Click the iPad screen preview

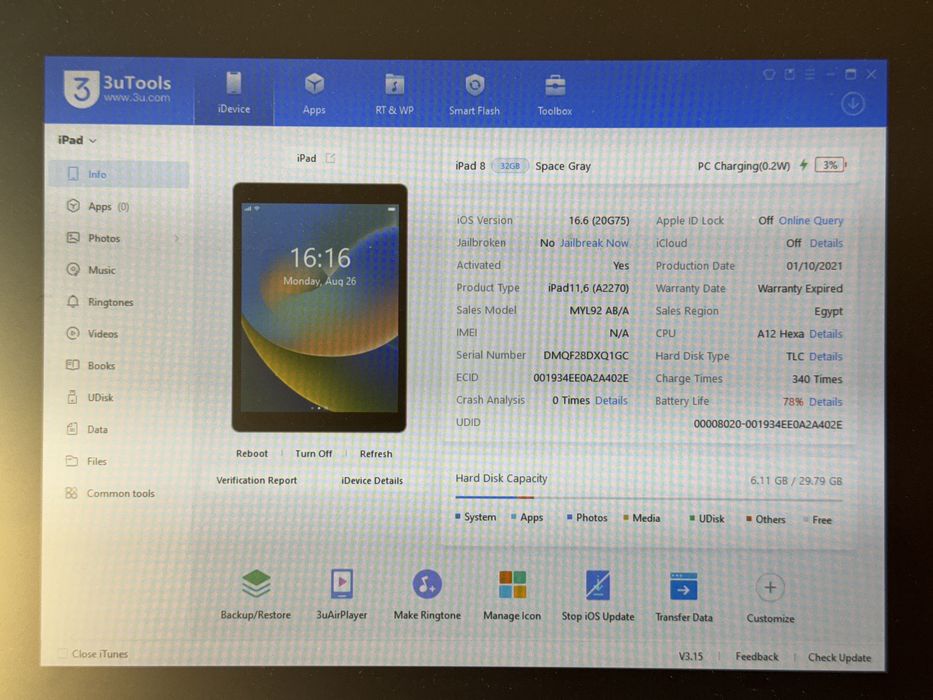(x=320, y=307)
